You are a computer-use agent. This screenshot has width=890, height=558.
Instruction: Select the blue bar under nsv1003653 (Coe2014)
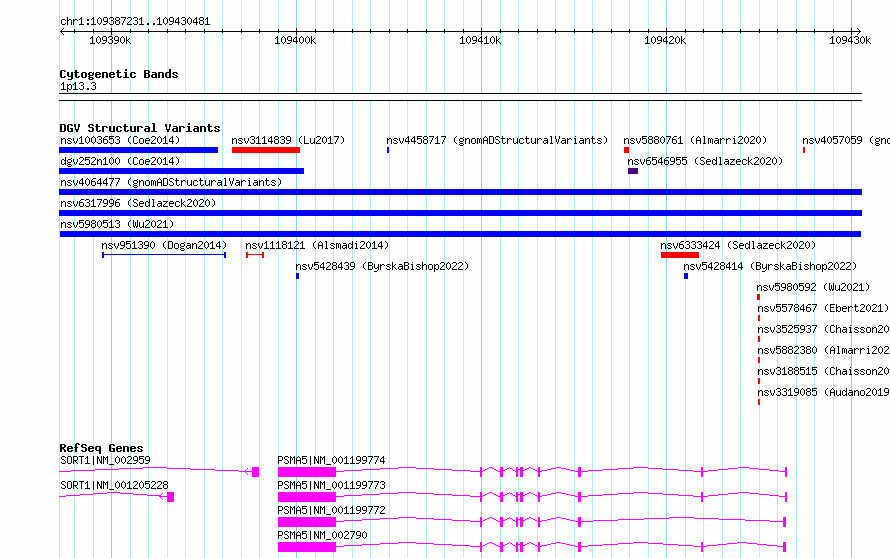click(x=138, y=150)
